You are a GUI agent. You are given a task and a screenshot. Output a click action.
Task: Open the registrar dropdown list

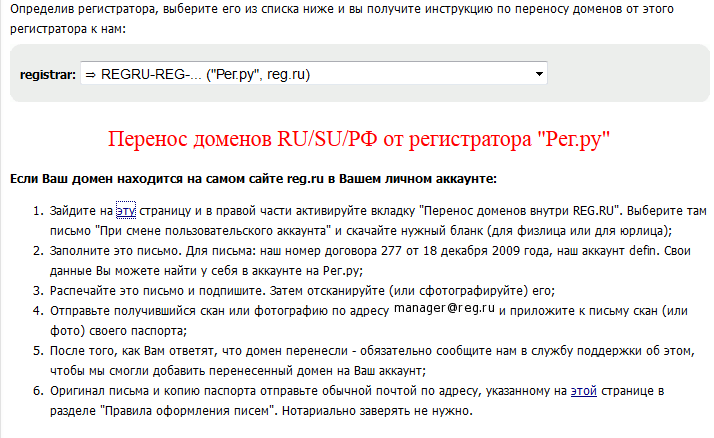314,74
